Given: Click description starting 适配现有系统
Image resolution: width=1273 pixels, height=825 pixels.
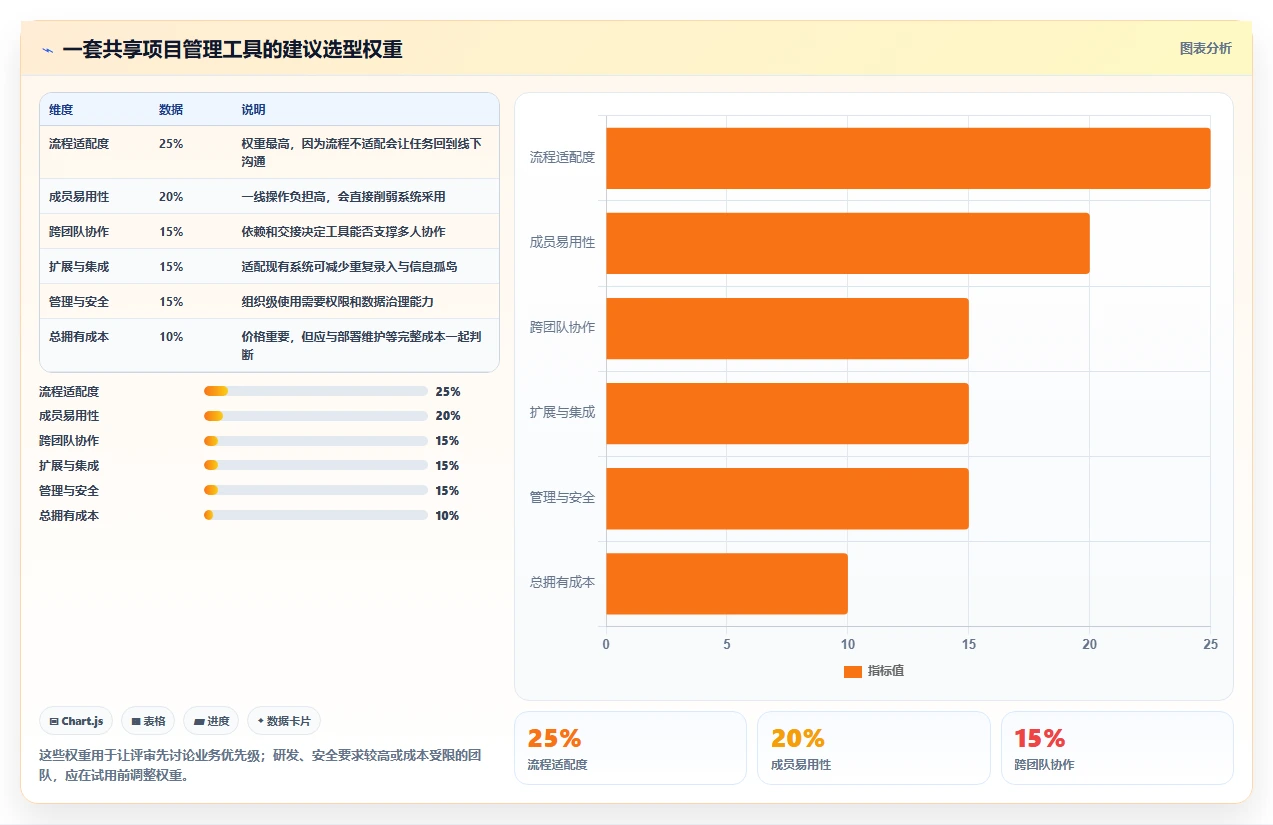Looking at the screenshot, I should [x=349, y=267].
